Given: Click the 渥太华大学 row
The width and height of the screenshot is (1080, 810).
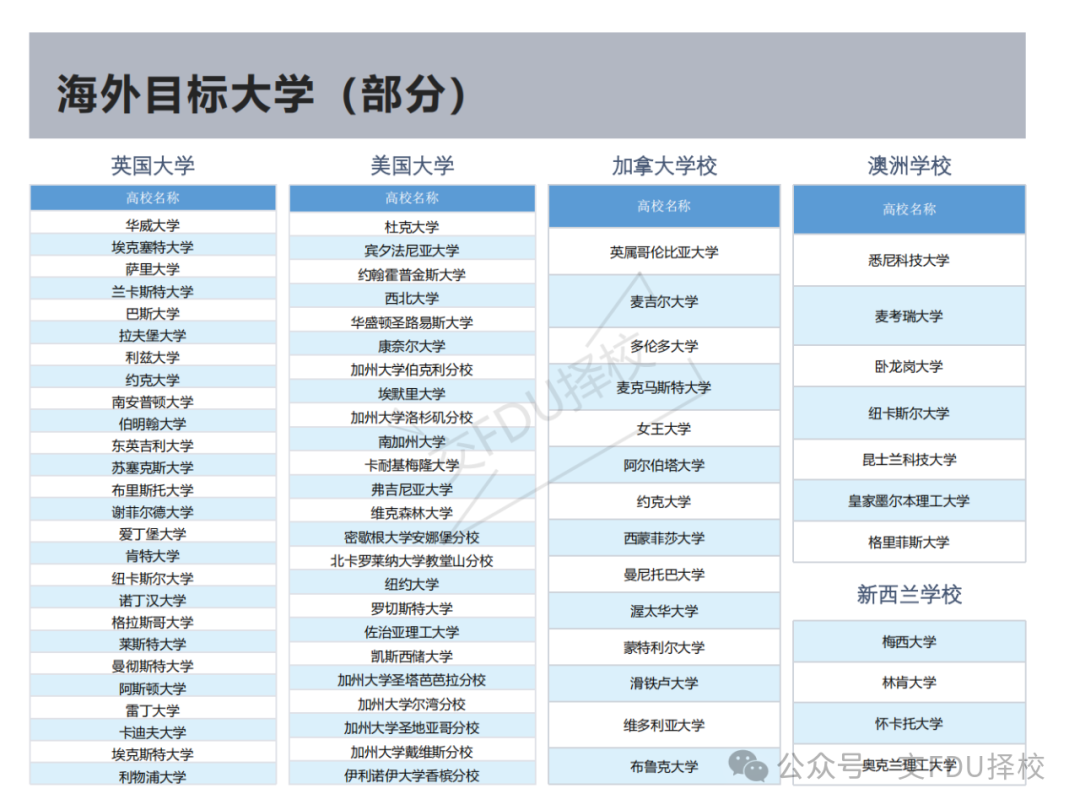Looking at the screenshot, I should [x=664, y=611].
